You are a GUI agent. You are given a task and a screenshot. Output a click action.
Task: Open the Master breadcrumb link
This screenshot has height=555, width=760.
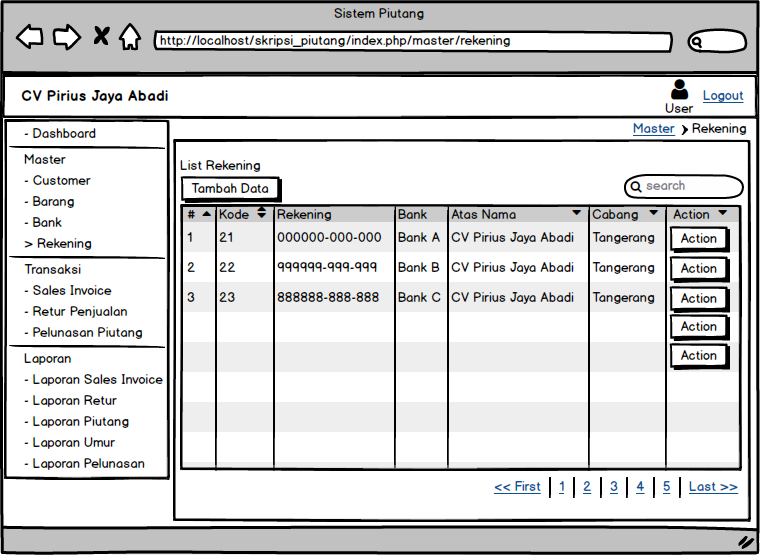coord(653,128)
